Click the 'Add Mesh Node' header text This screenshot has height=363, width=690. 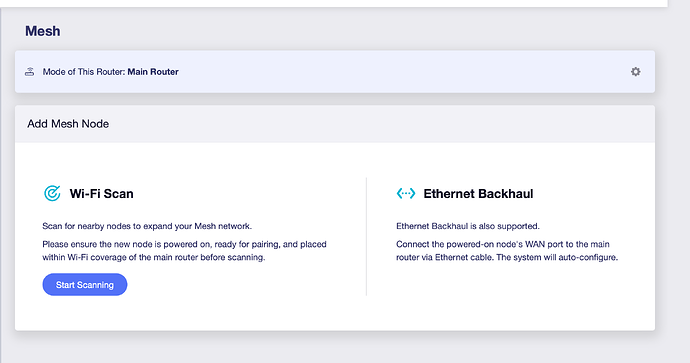click(68, 124)
